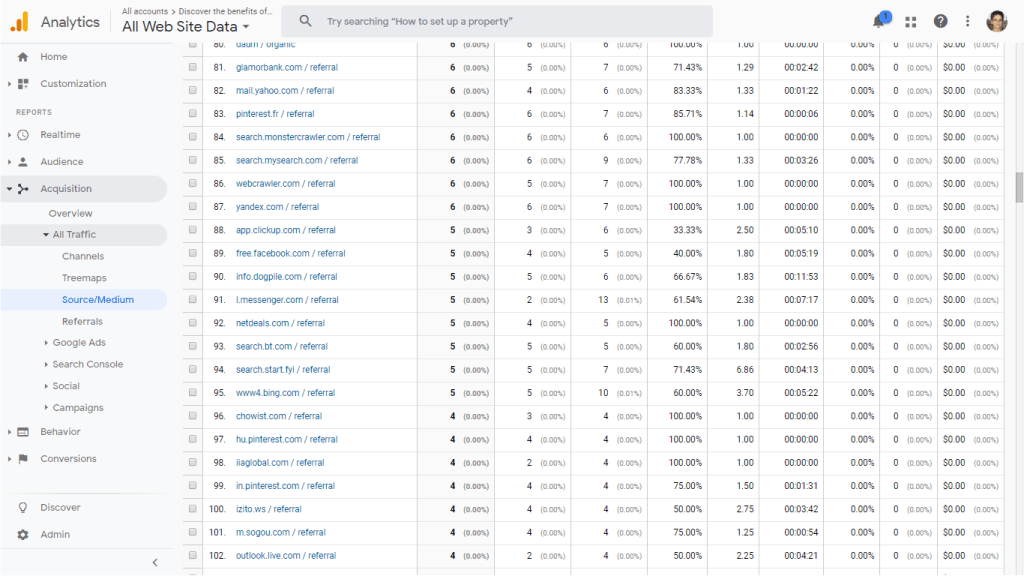1024x576 pixels.
Task: Tick the checkbox for row 90 info.dogpile.com
Action: (193, 276)
